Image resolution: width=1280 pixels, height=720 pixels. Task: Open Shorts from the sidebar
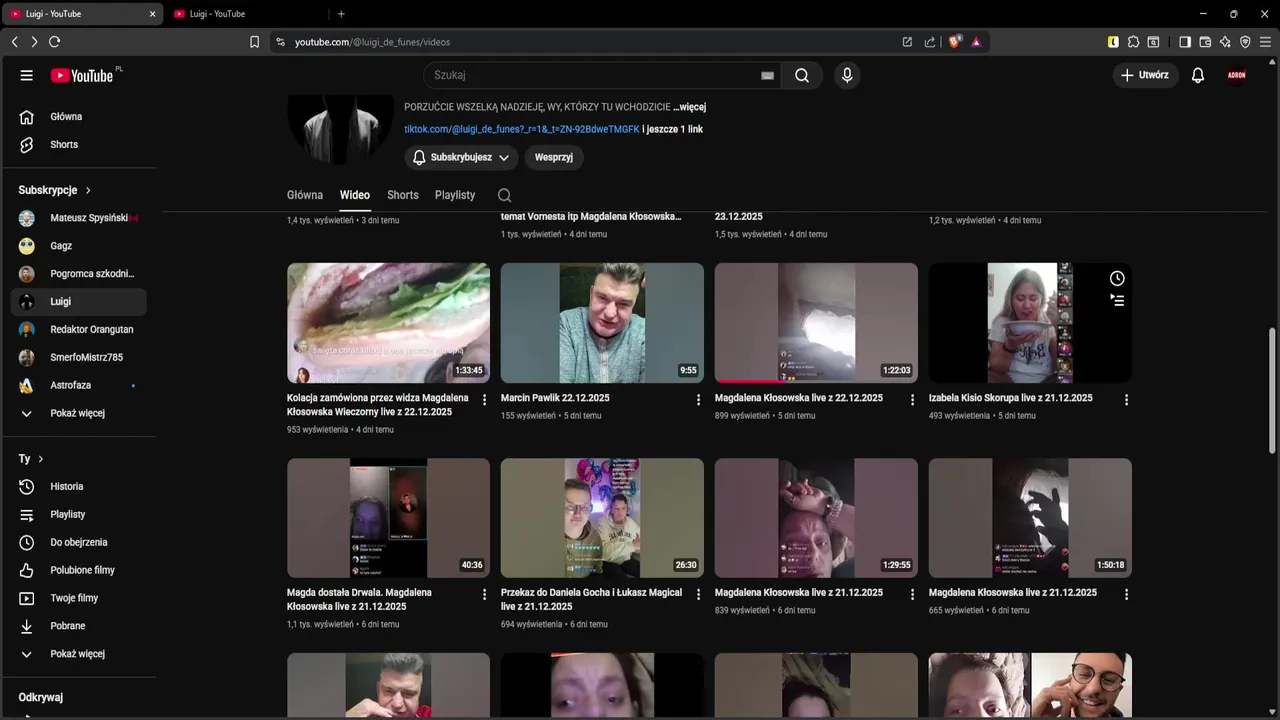click(78, 144)
